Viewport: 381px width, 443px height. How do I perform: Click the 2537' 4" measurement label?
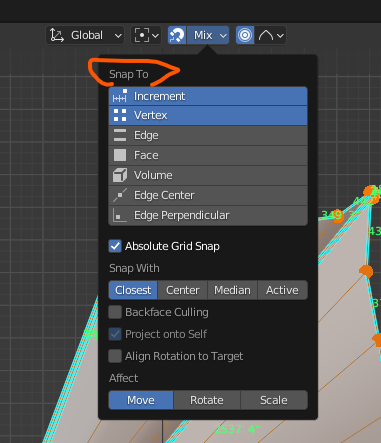237,429
